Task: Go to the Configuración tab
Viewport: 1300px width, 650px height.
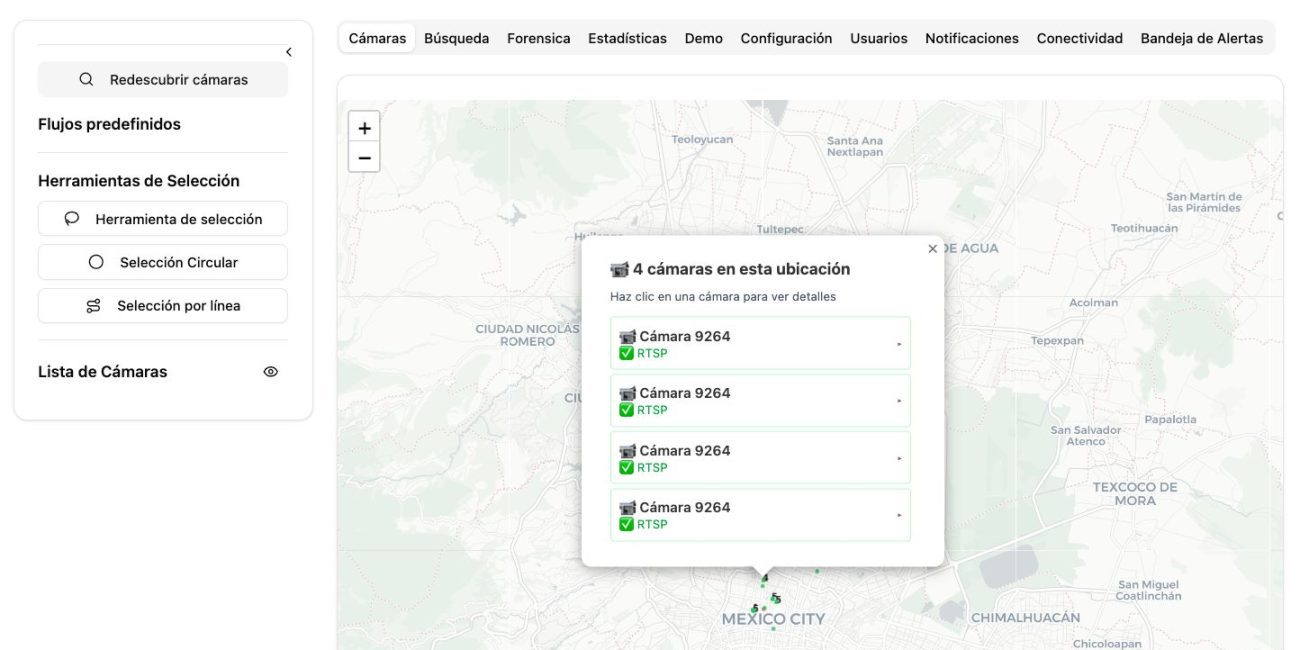Action: (x=786, y=39)
